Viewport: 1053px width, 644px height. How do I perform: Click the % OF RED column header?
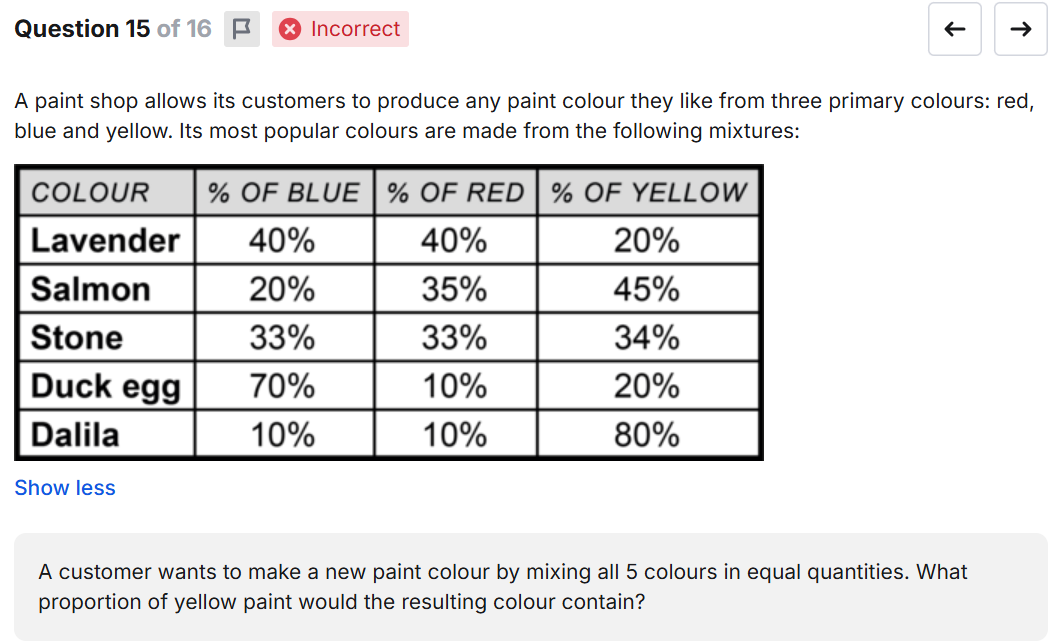click(x=455, y=193)
